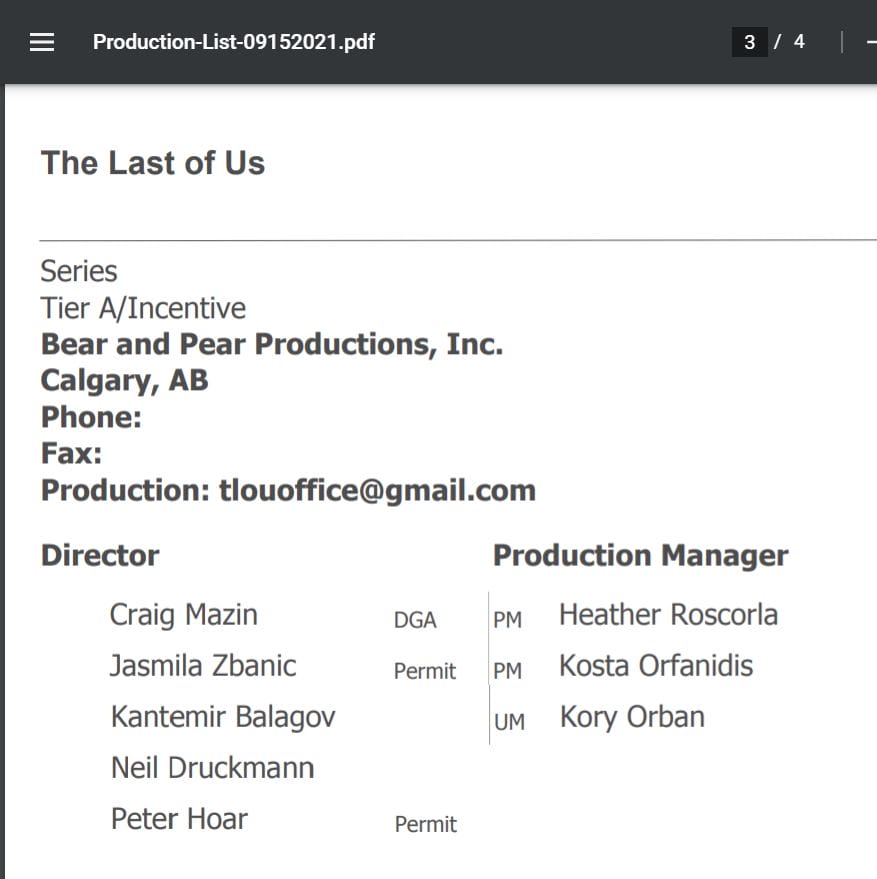The height and width of the screenshot is (879, 877).
Task: Click the DGA label beside Craig Mazin
Action: click(415, 621)
